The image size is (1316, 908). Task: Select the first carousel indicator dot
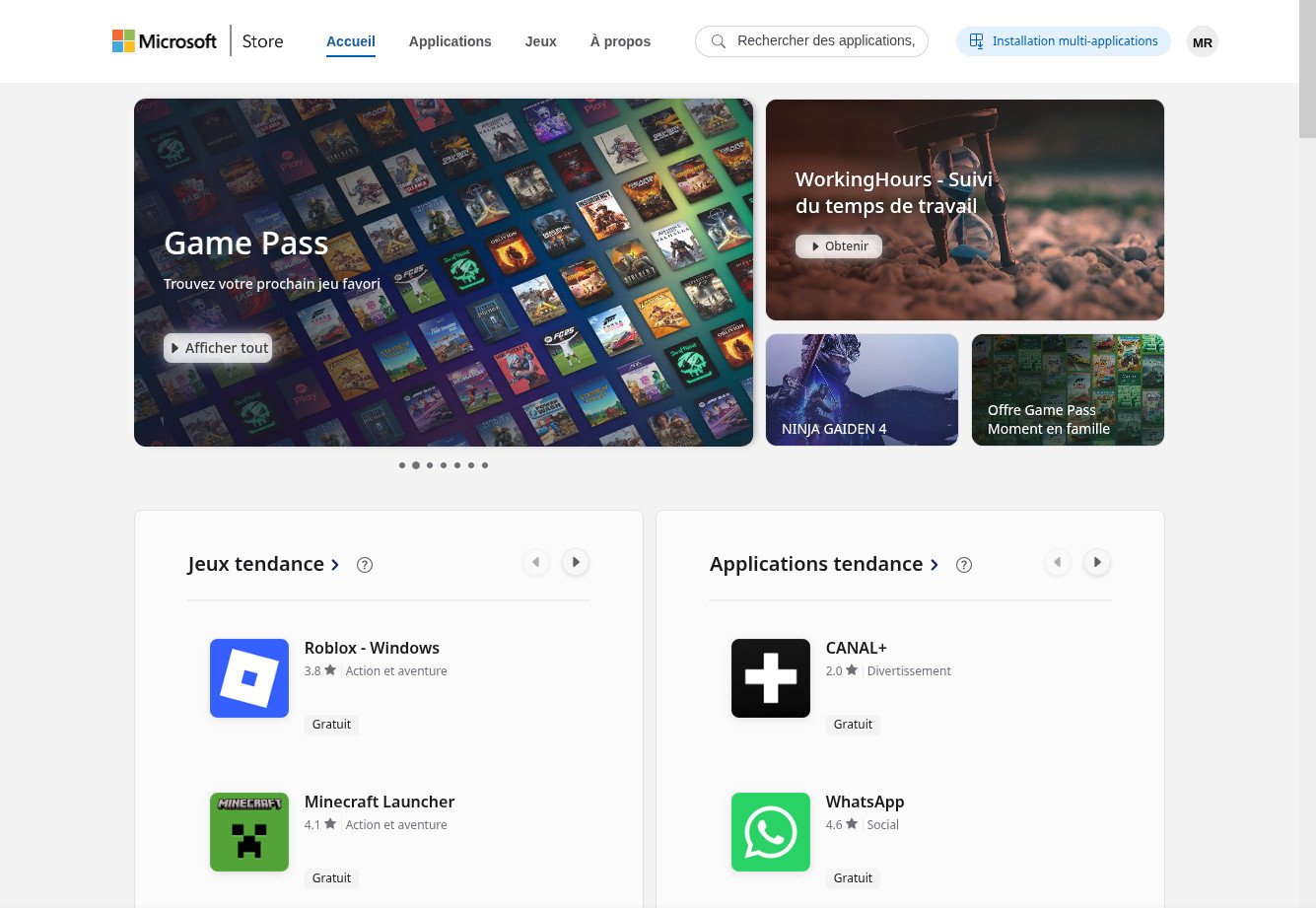click(402, 465)
